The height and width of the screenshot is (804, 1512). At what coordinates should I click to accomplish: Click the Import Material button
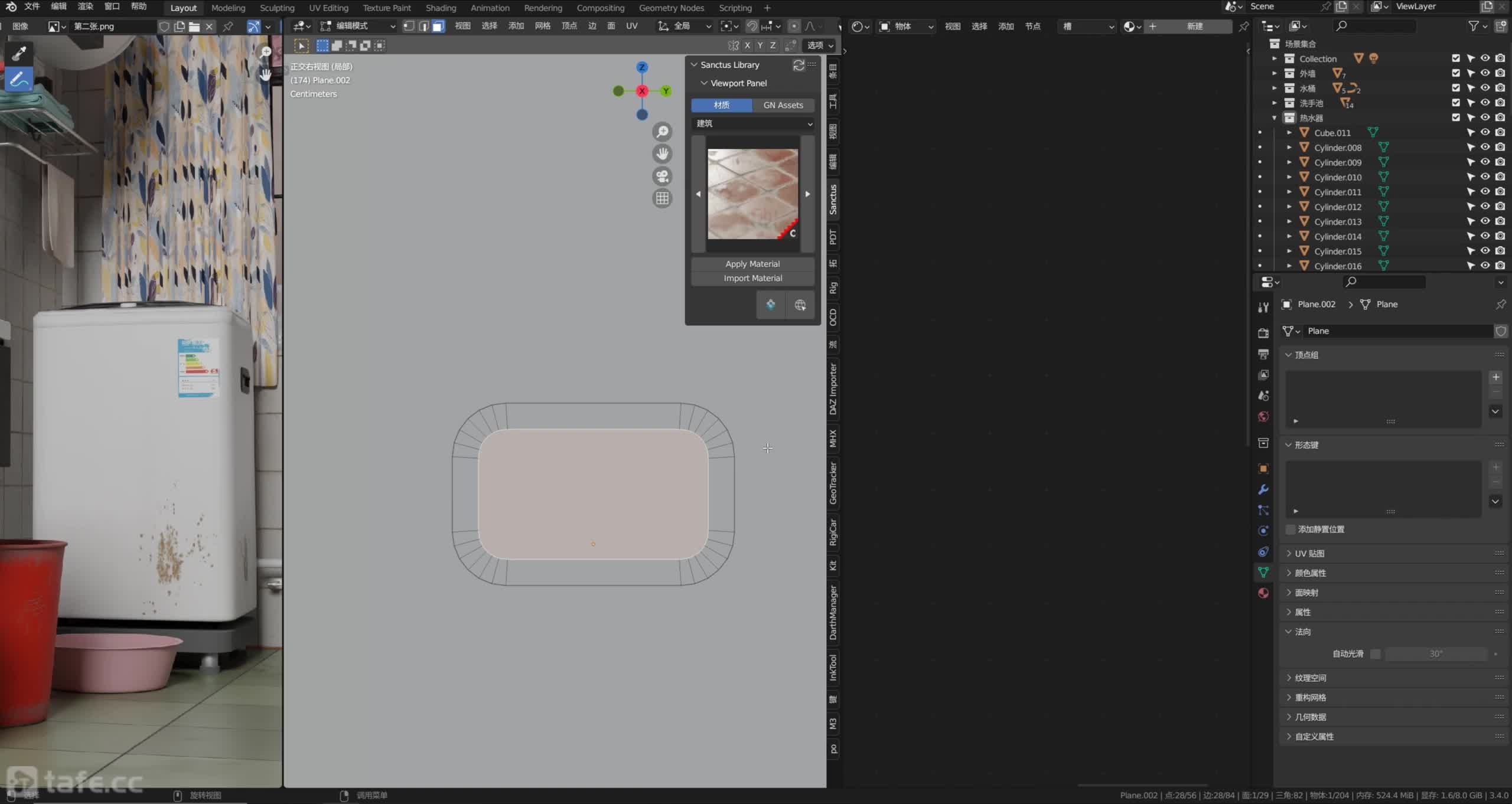[x=752, y=278]
